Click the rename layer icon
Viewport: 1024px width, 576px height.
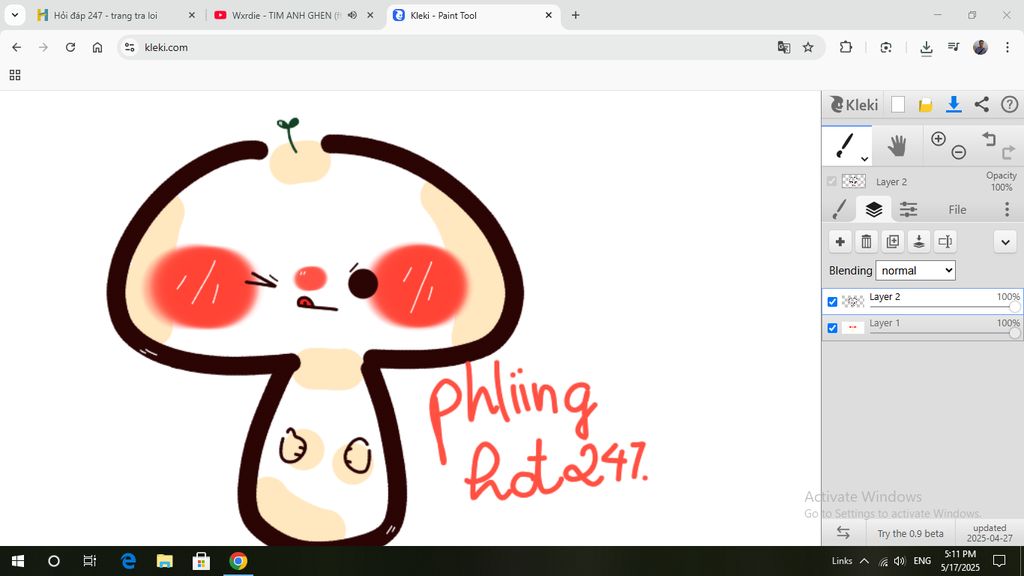pyautogui.click(x=945, y=242)
